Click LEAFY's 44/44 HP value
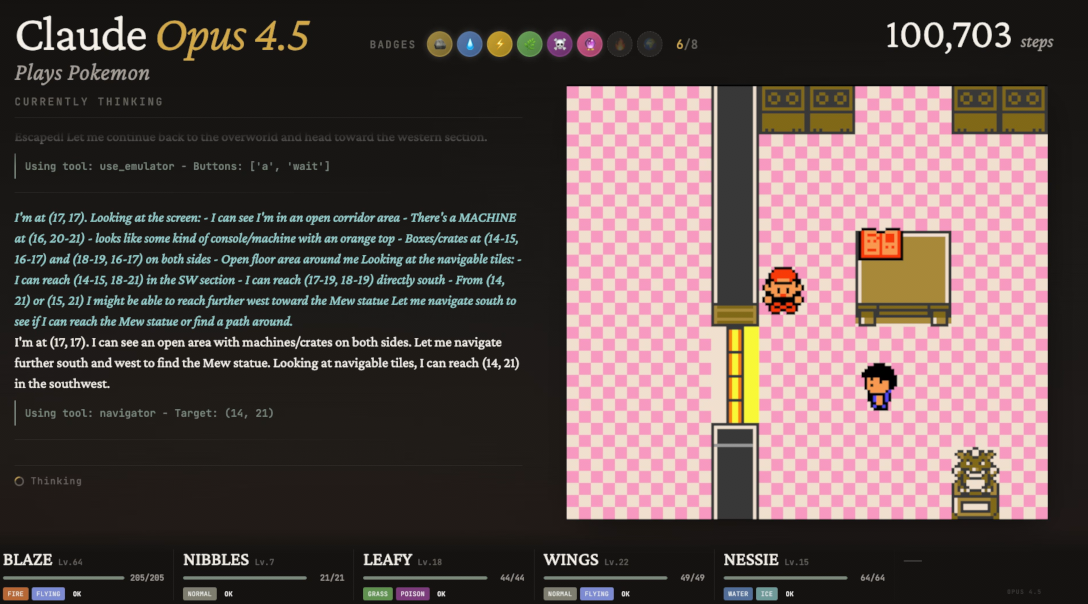 (x=512, y=578)
